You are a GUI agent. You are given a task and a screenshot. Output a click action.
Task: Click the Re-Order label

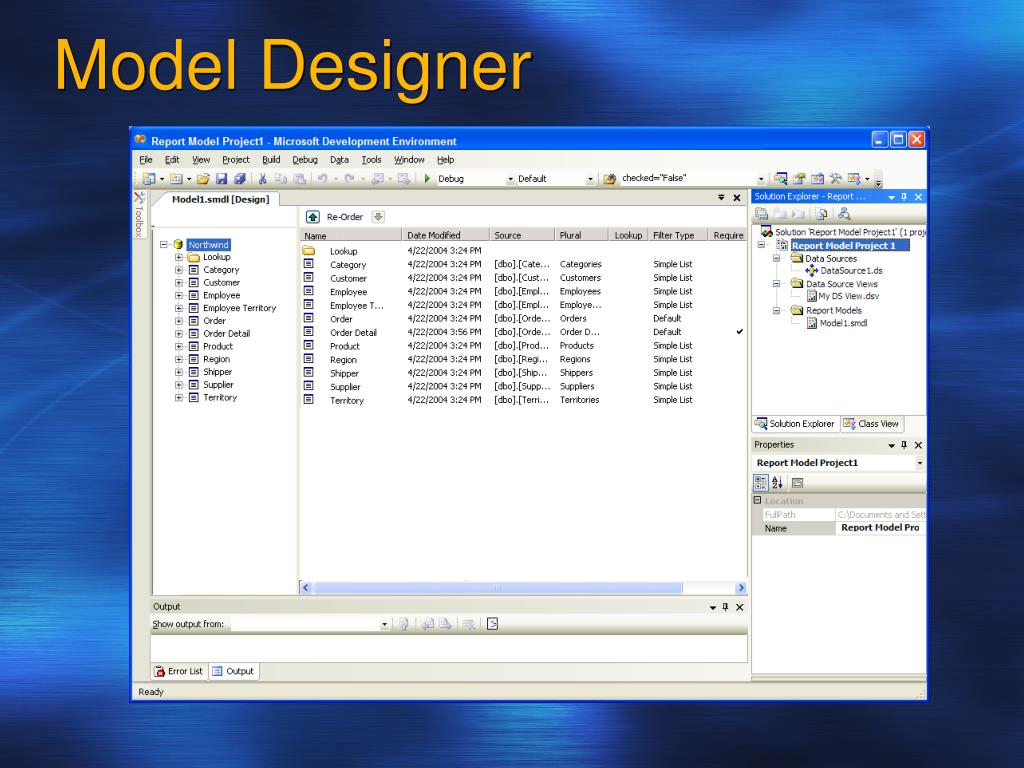click(345, 217)
